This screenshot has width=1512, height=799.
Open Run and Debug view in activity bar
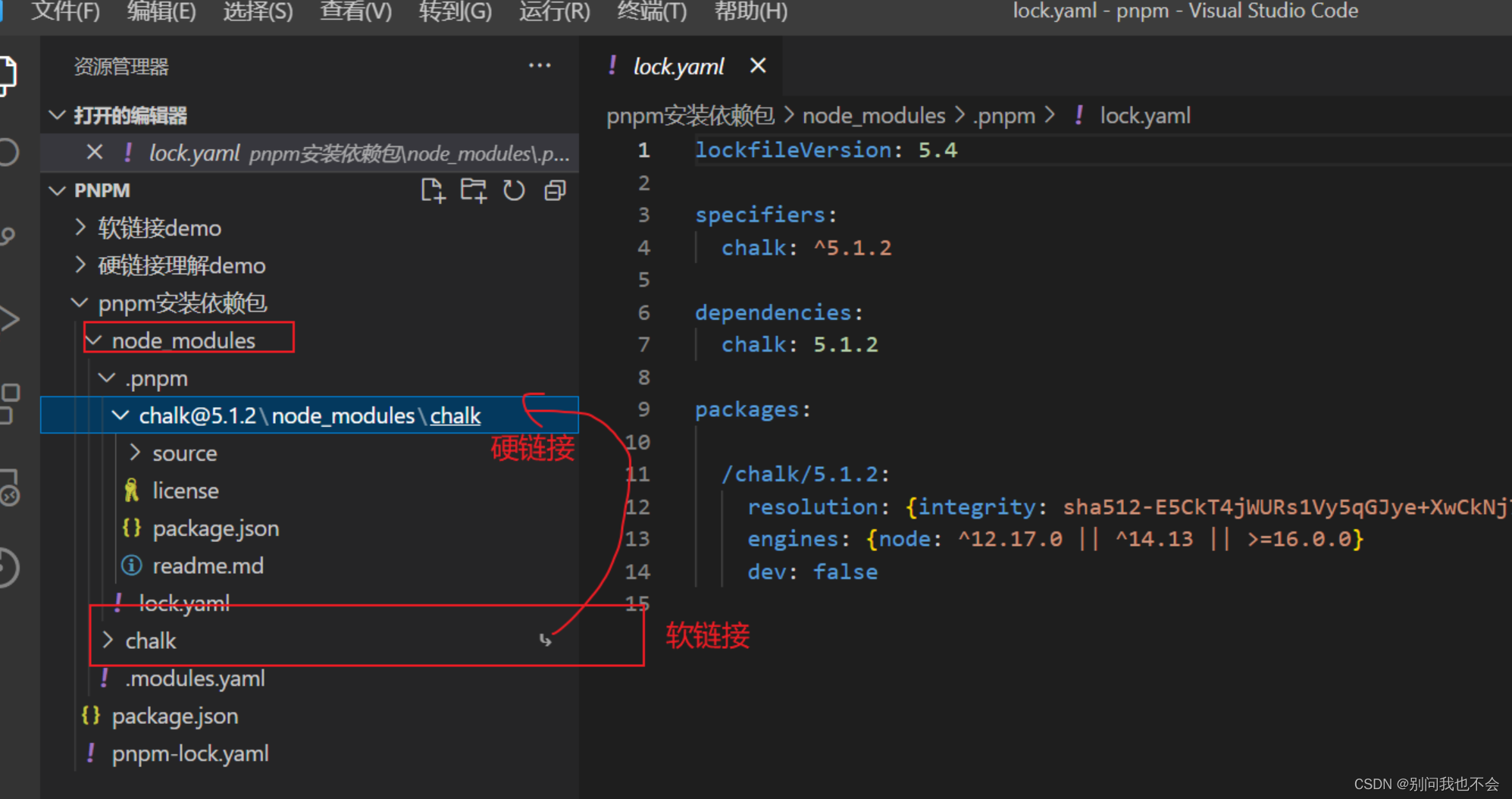[9, 319]
